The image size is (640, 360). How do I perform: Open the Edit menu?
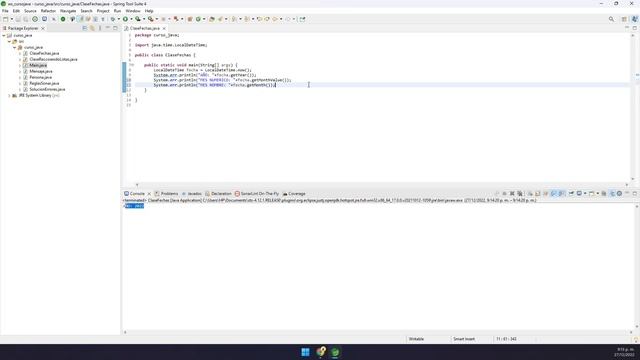[x=16, y=11]
